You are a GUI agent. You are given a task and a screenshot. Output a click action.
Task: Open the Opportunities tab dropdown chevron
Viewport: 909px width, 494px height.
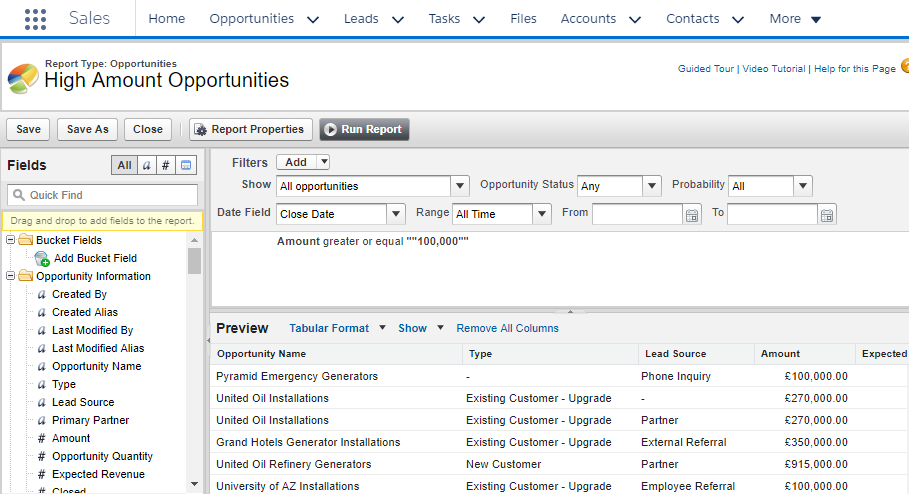coord(313,20)
